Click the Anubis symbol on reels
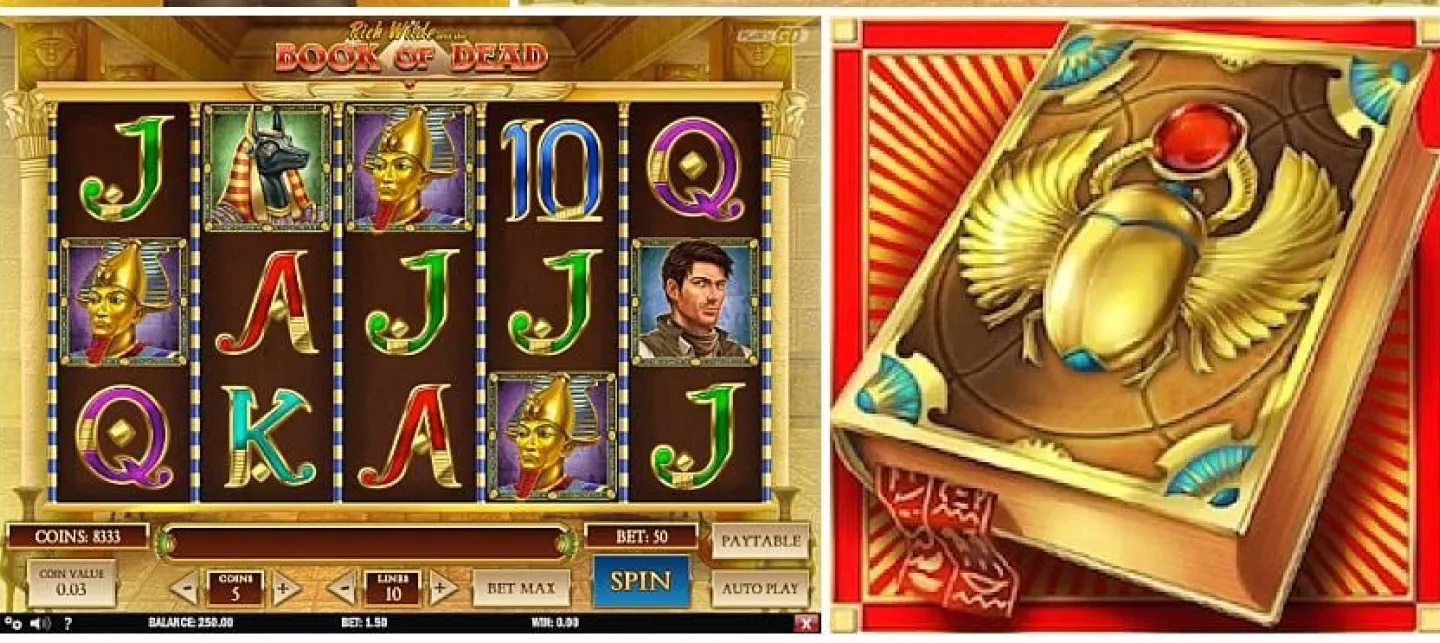The image size is (1440, 643). tap(267, 168)
